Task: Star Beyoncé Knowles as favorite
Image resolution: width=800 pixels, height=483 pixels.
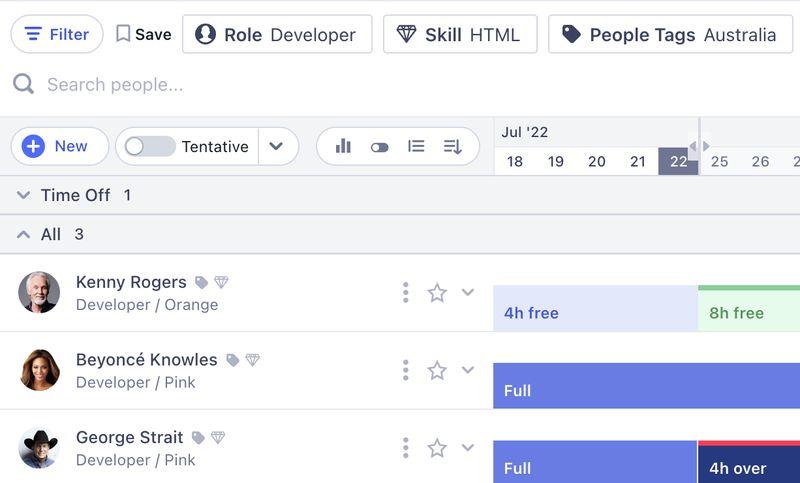Action: pos(437,370)
